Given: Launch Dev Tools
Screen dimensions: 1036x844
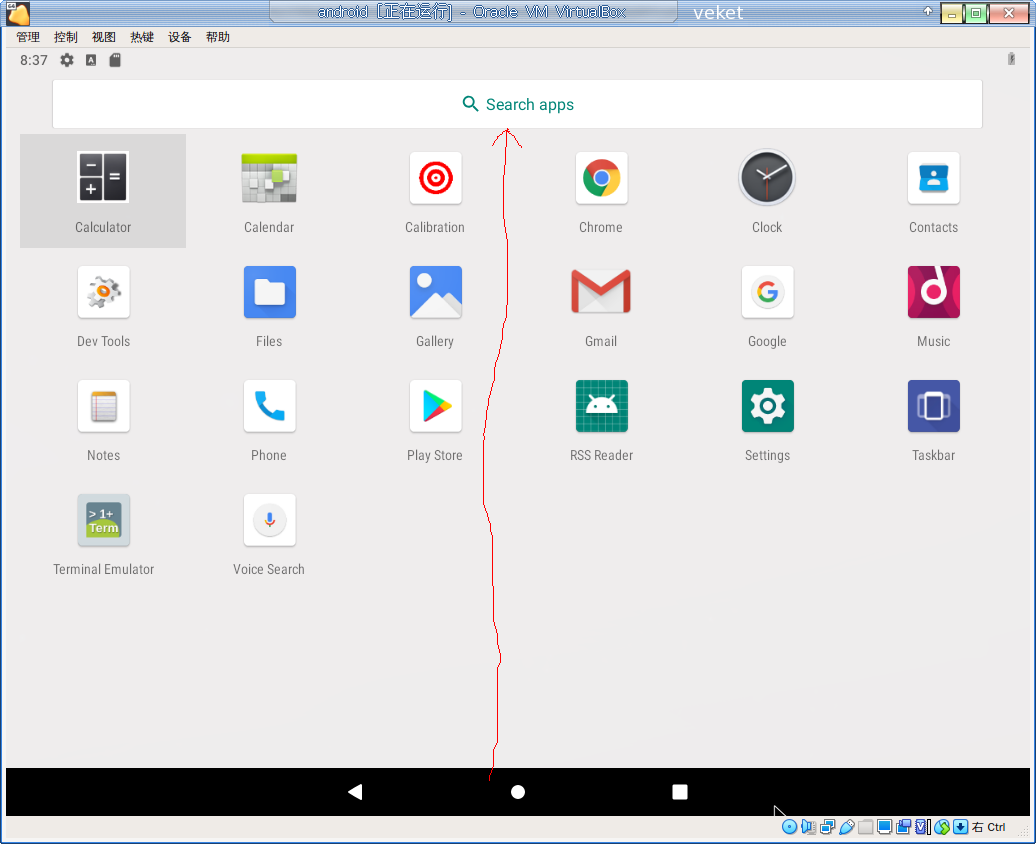Looking at the screenshot, I should click(103, 305).
